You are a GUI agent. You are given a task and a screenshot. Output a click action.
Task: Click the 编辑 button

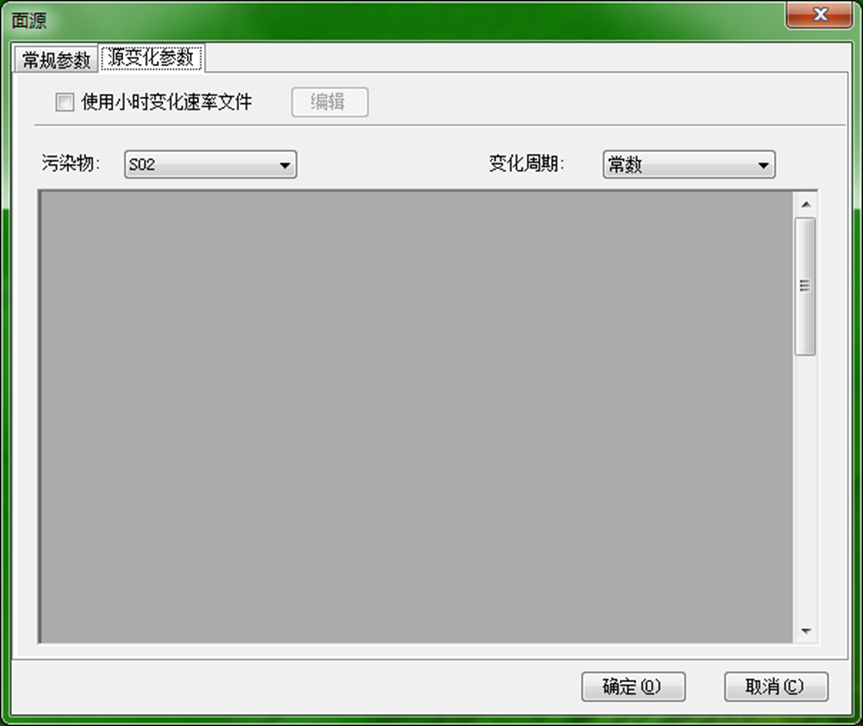click(x=330, y=102)
